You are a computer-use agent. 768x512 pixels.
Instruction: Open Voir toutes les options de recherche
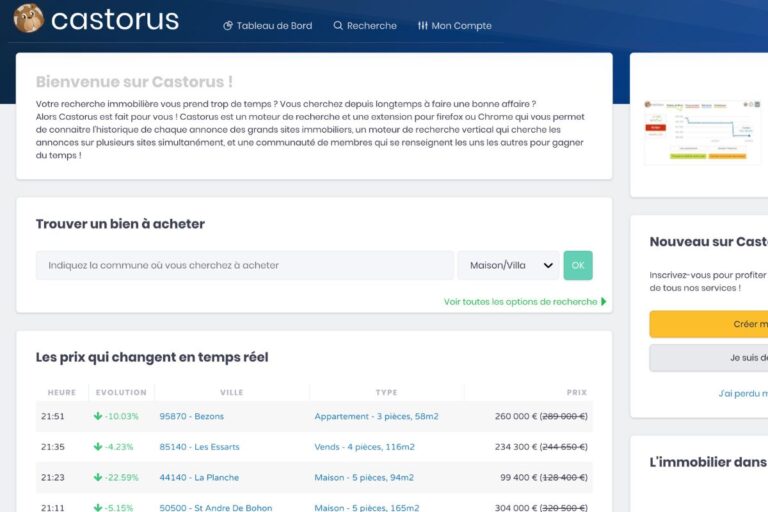click(521, 301)
